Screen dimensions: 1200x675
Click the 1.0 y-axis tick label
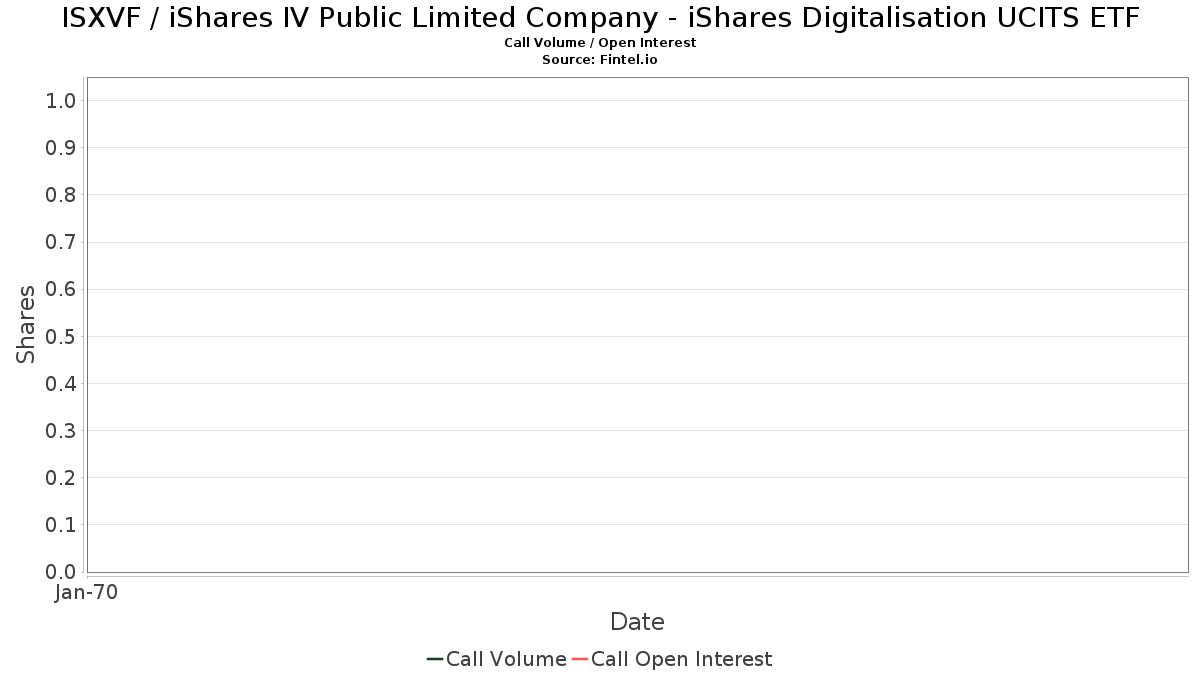coord(61,101)
